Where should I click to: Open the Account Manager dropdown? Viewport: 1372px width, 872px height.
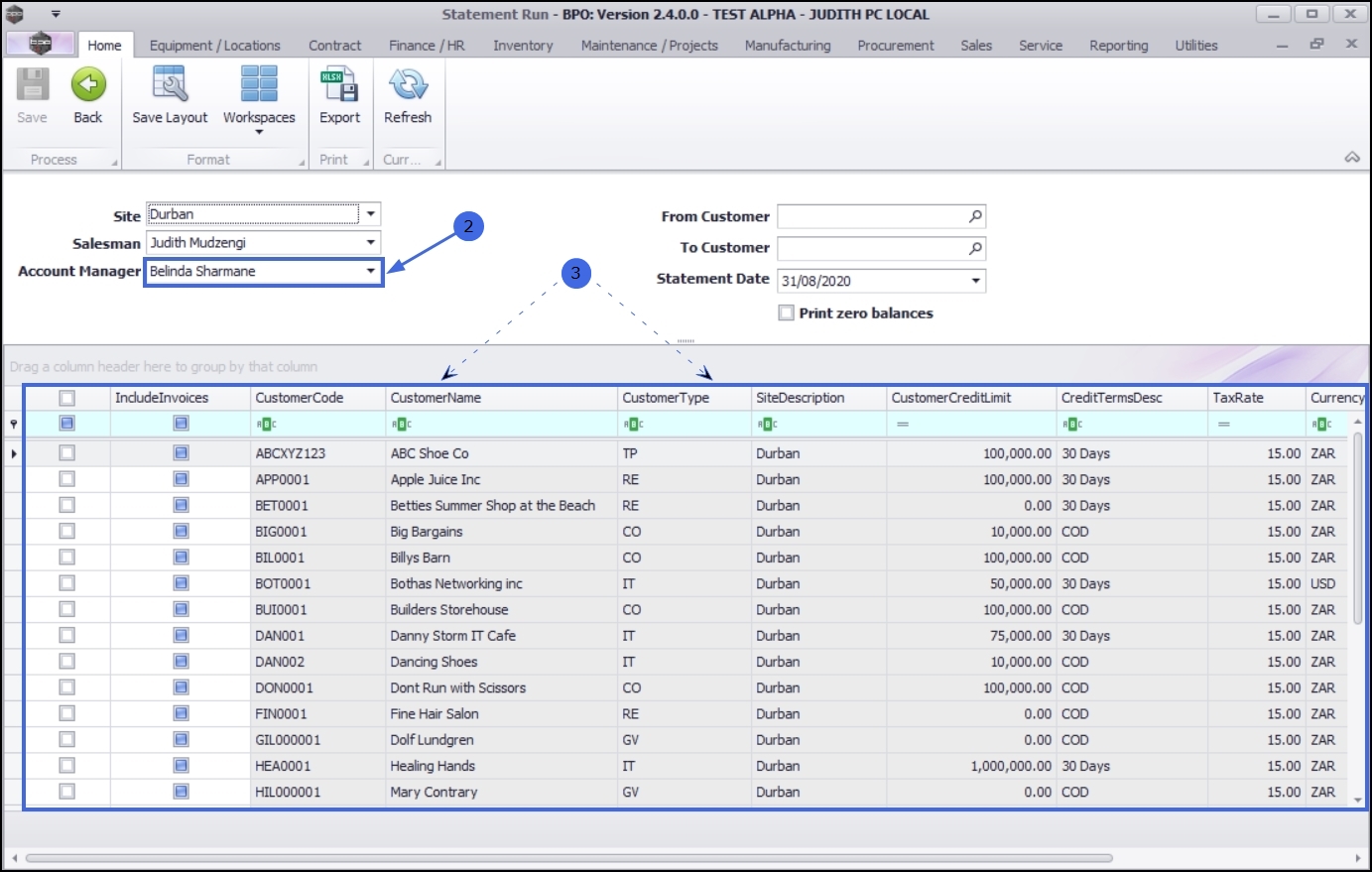pos(371,271)
